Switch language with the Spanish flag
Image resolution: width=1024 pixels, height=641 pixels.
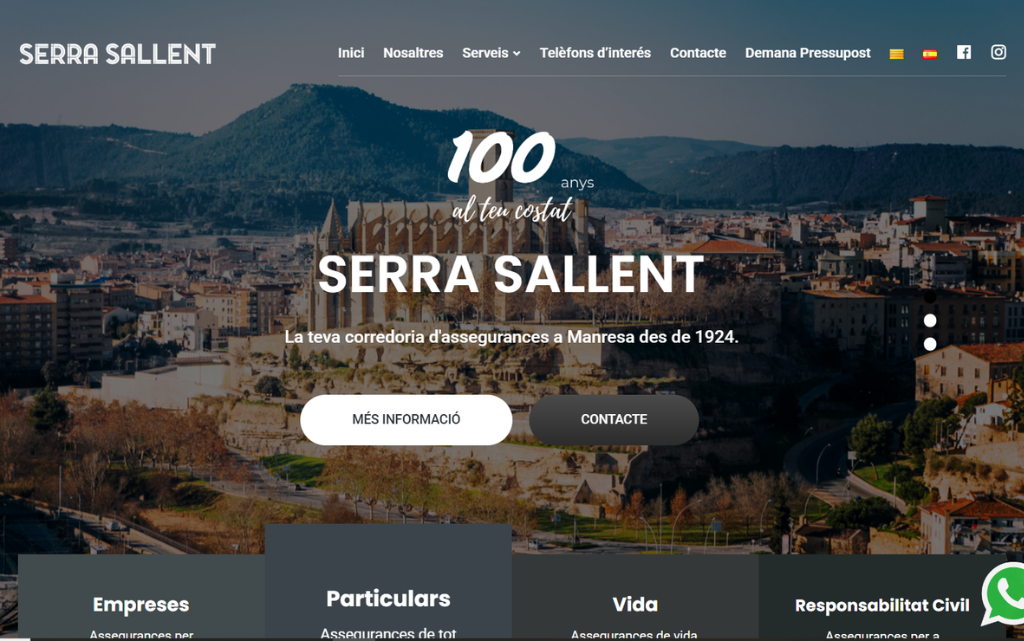pyautogui.click(x=929, y=54)
